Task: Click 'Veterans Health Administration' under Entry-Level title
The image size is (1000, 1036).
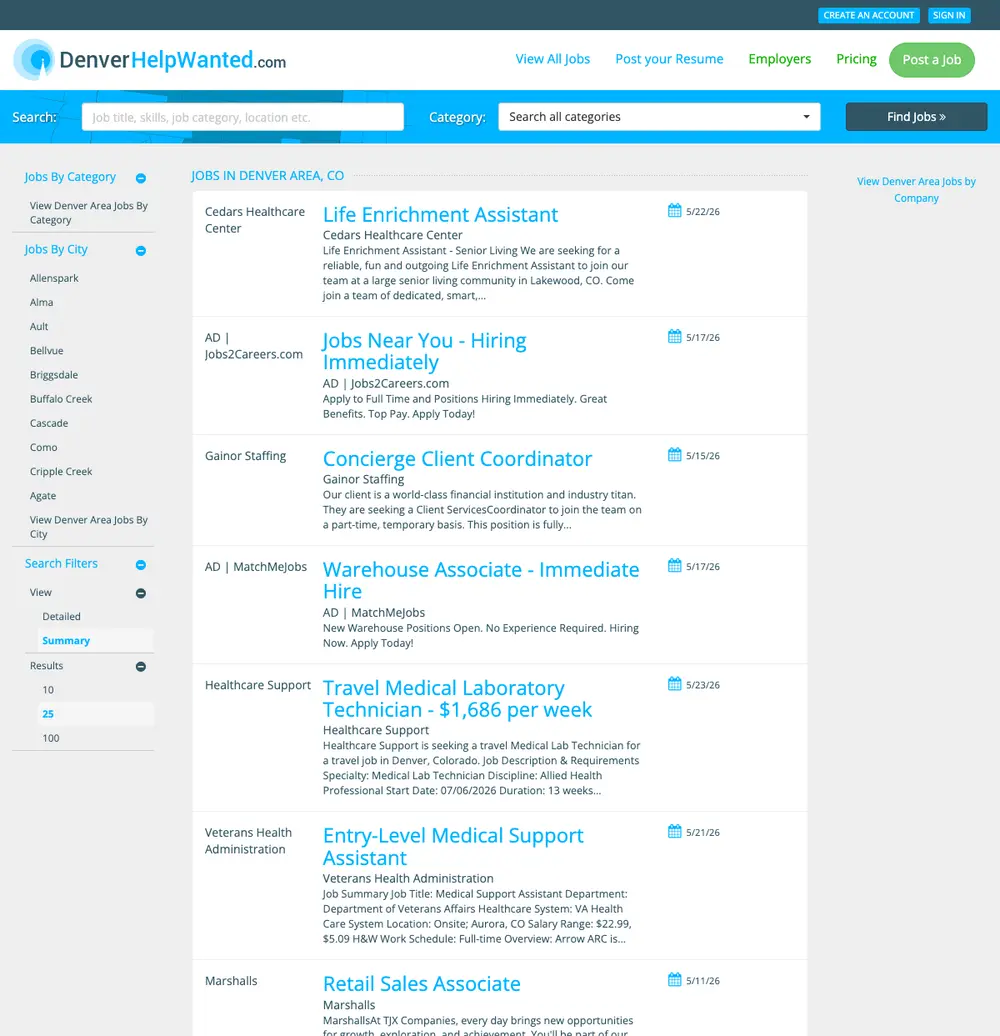Action: coord(408,879)
